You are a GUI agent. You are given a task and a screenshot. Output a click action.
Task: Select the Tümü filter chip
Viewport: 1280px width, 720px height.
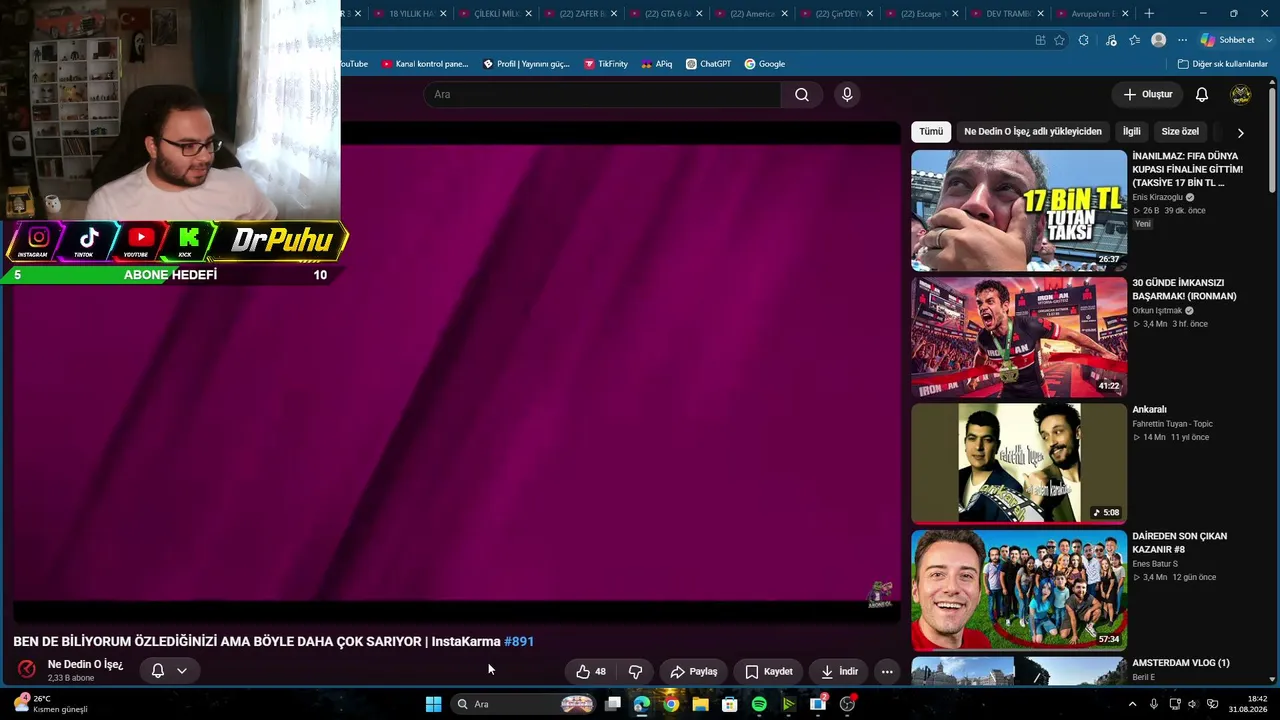pyautogui.click(x=931, y=131)
